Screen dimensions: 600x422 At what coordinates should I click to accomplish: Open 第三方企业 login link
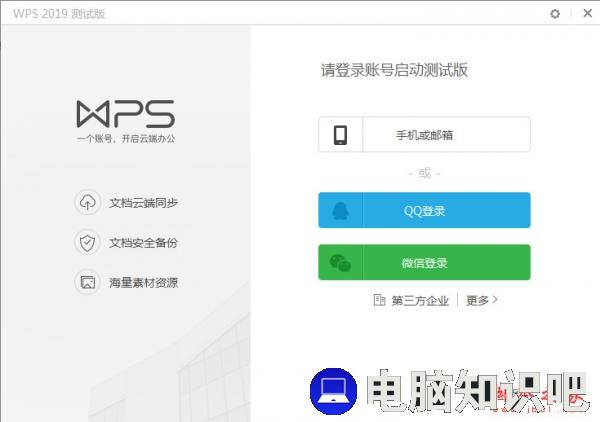coord(420,301)
